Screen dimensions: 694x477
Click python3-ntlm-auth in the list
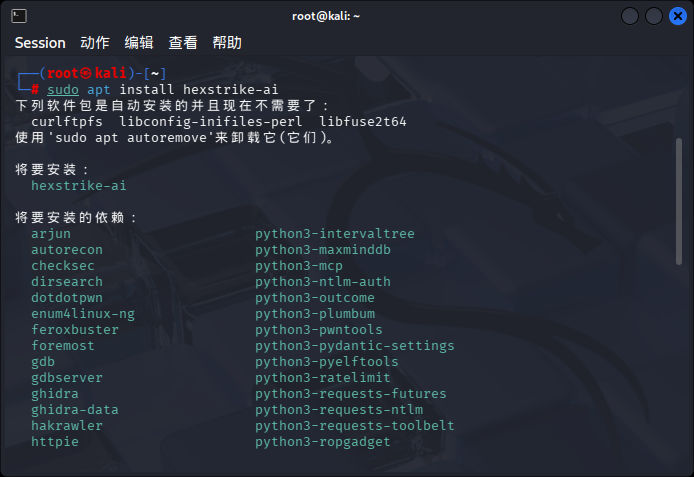323,282
